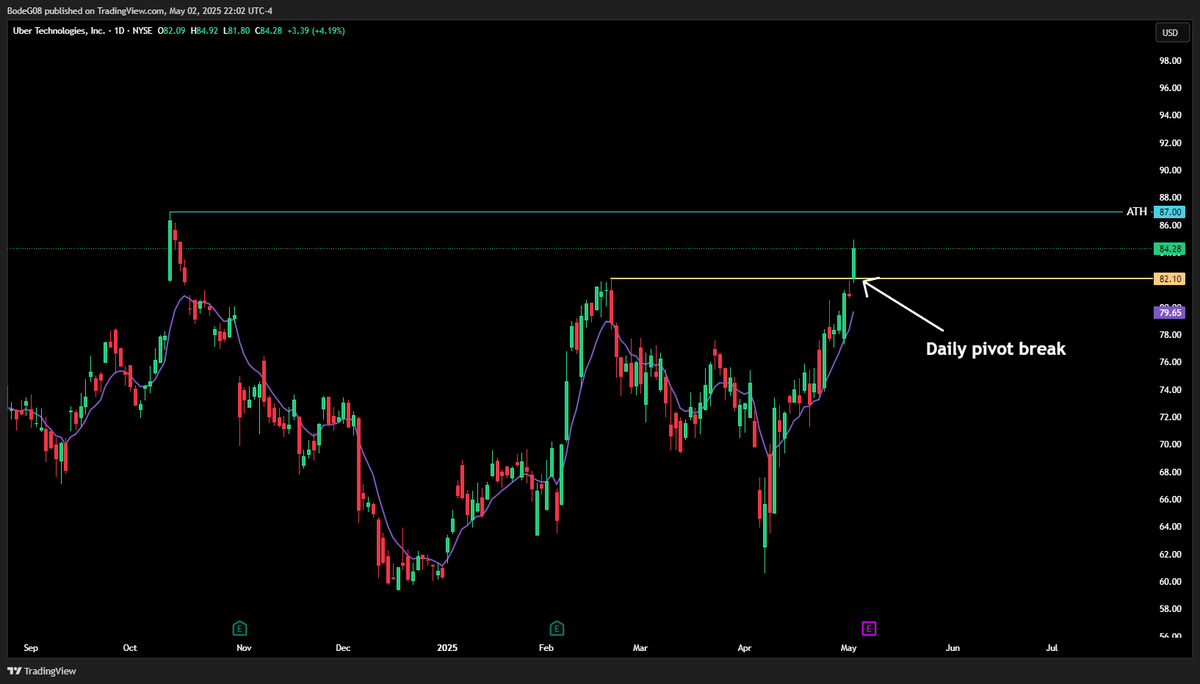
Task: Toggle the yellow 82.10 pivot price label
Action: 1169,279
